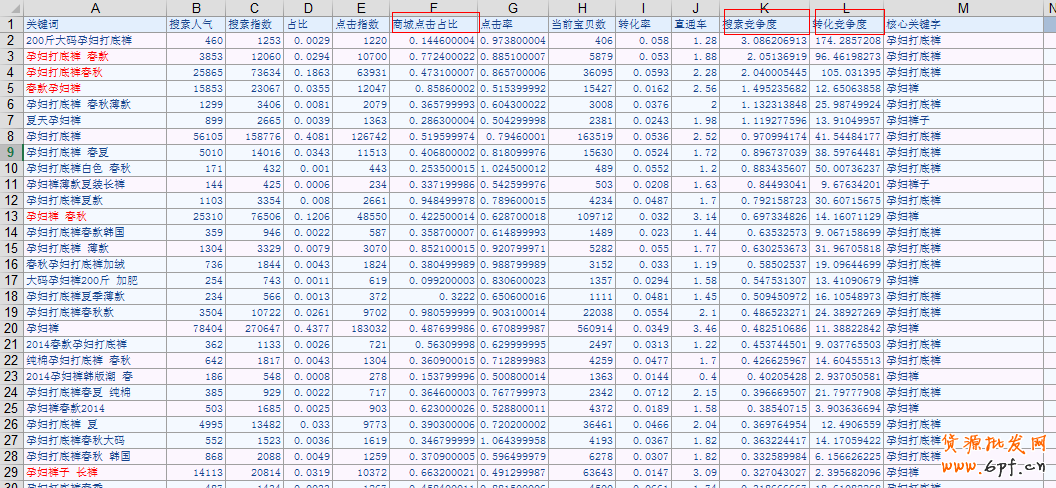Select row 20 header
This screenshot has width=1056, height=488.
10,328
